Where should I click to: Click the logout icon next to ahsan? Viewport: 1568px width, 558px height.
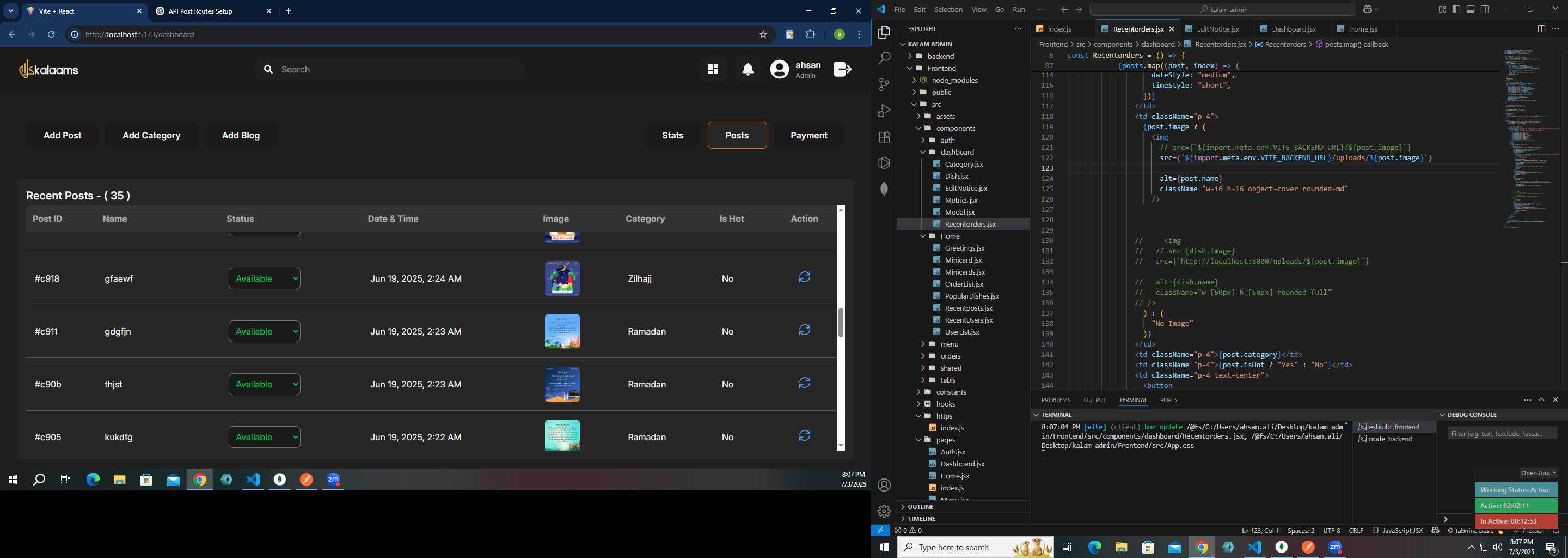[842, 69]
